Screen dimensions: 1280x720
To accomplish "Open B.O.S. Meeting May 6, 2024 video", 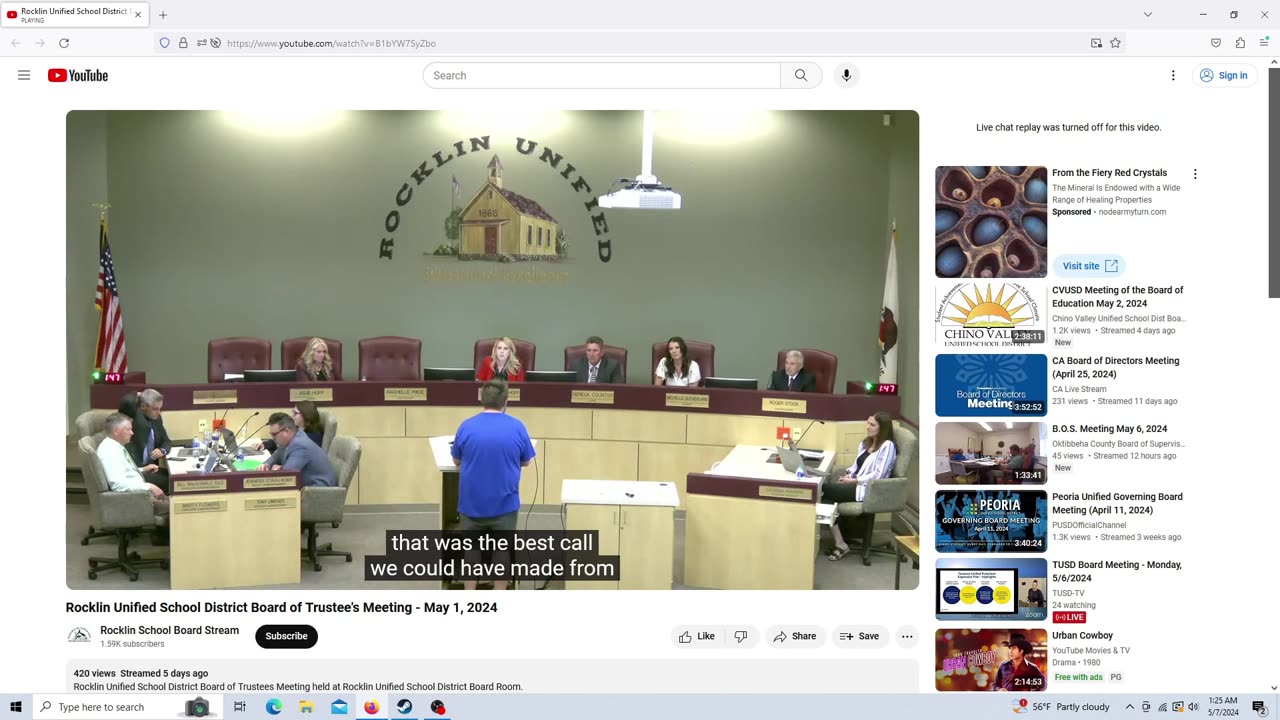I will 1109,429.
